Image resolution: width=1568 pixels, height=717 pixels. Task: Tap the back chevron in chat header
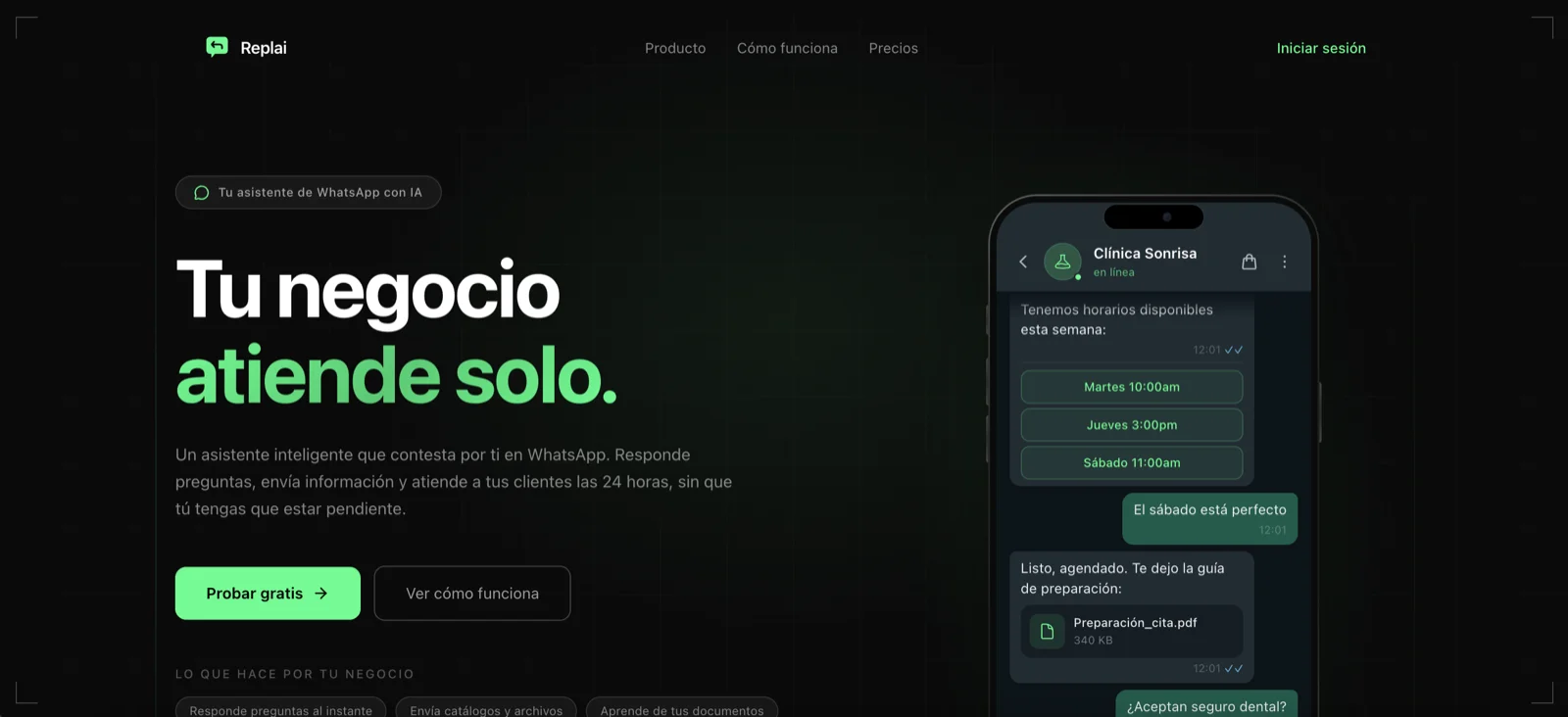[1023, 262]
